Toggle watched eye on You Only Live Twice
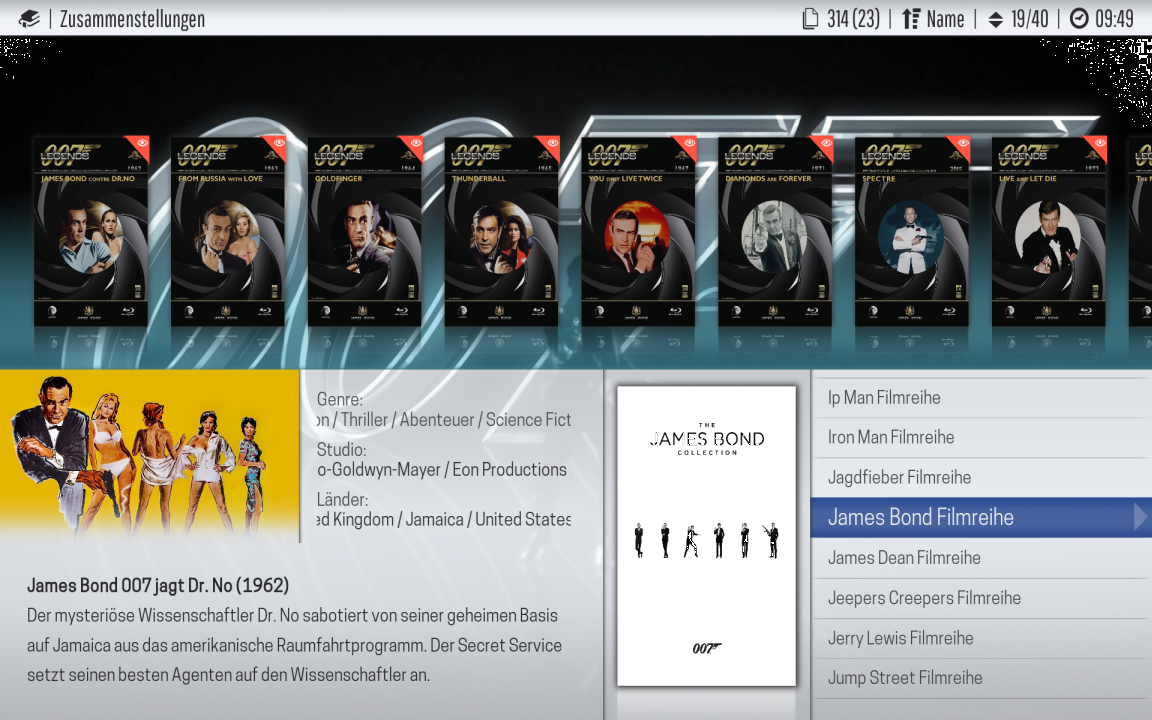This screenshot has width=1152, height=720. 688,143
